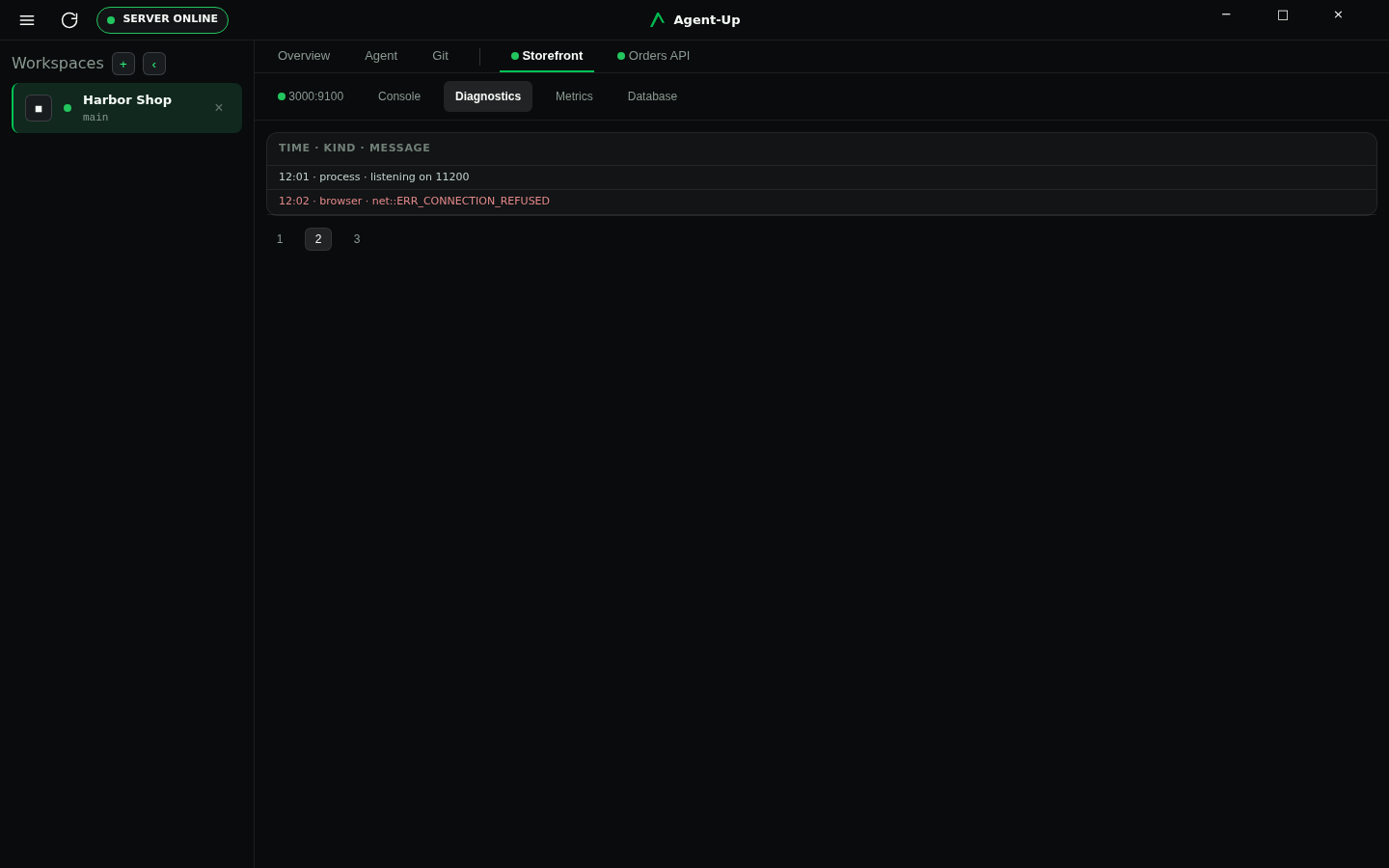Switch to the Agent tab
Image resolution: width=1389 pixels, height=868 pixels.
tap(381, 56)
